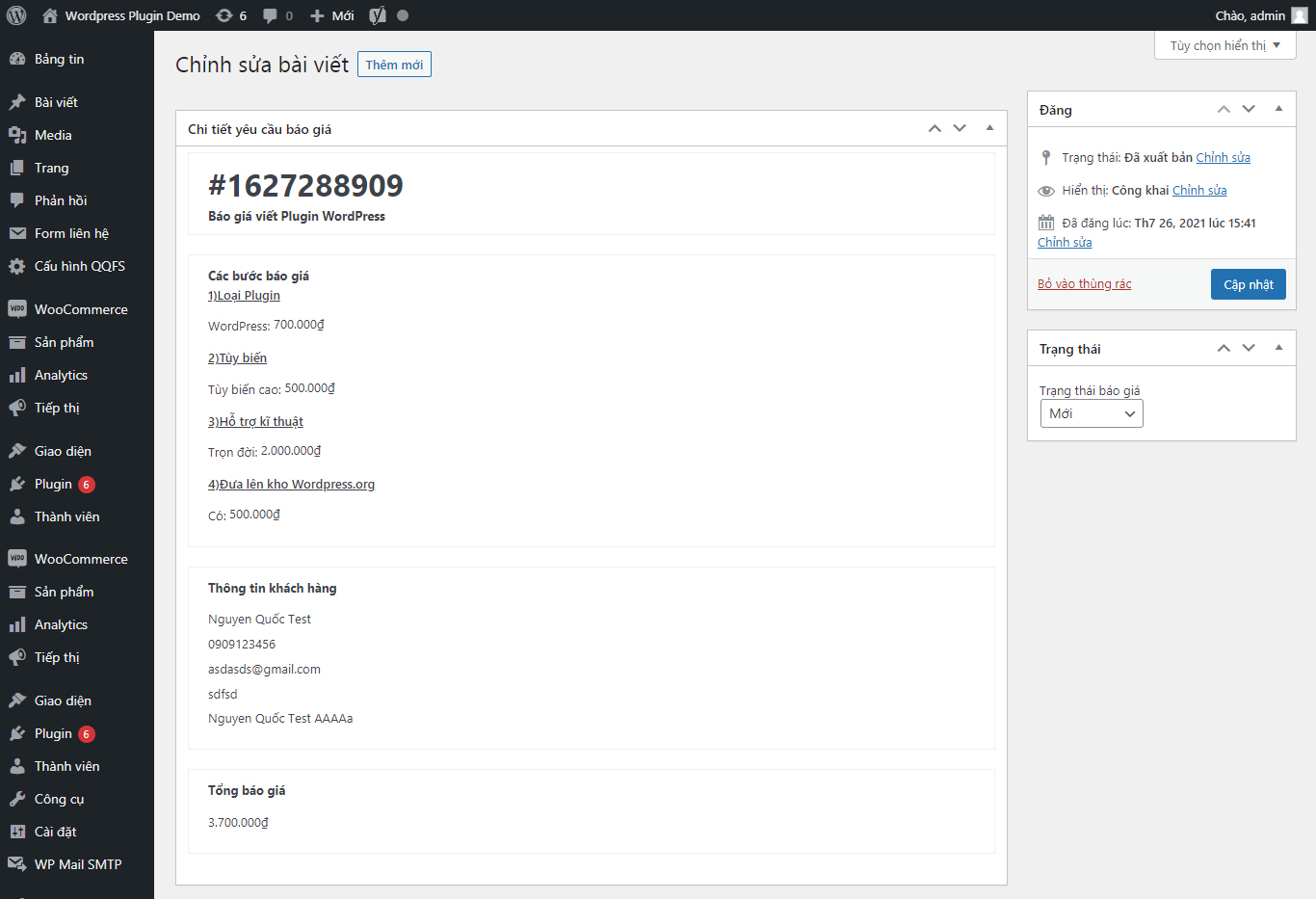
Task: Click Chỉnh sửa link under publish date
Action: (1065, 242)
